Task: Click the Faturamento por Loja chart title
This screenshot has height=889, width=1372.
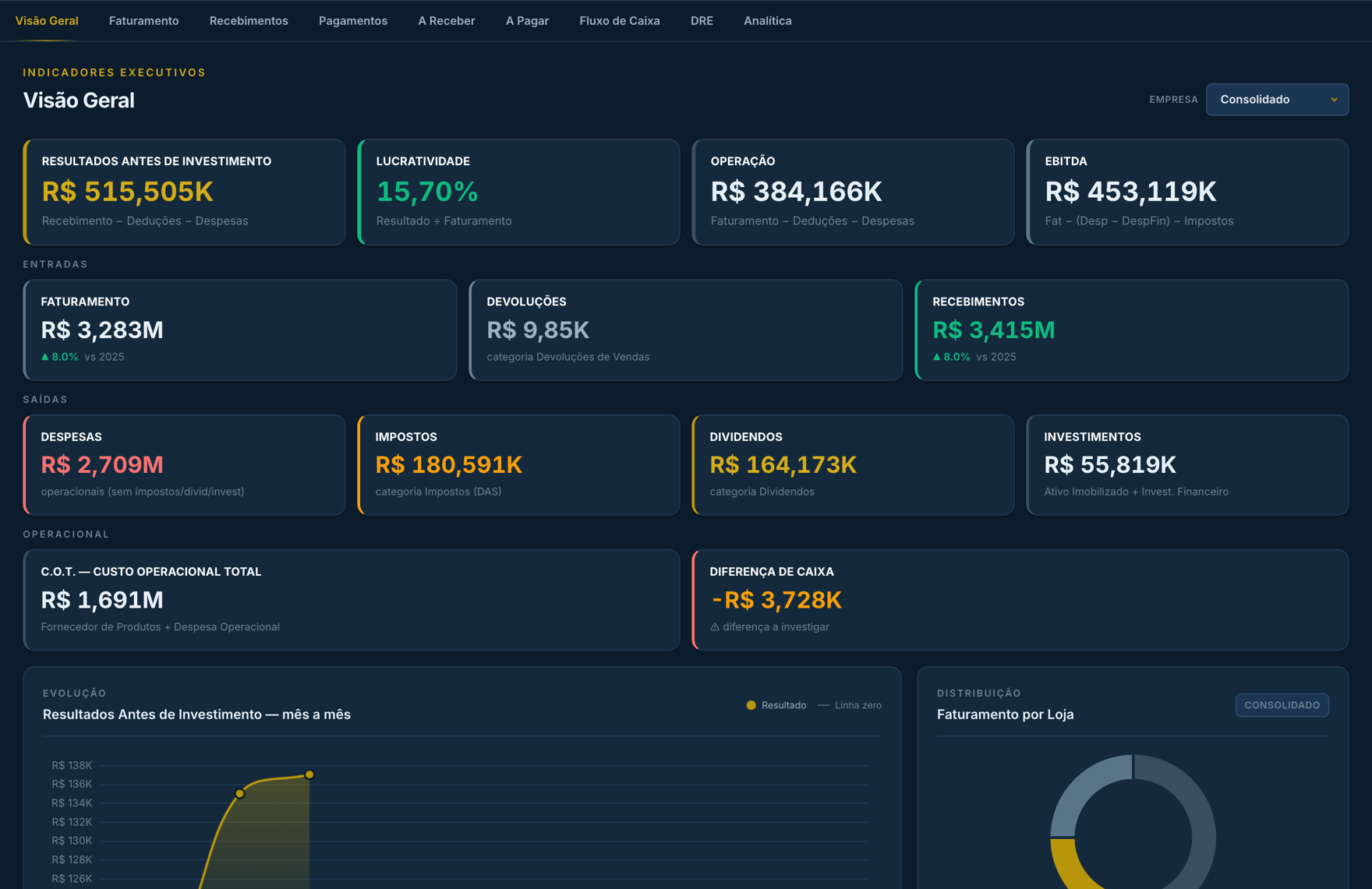Action: click(1005, 714)
